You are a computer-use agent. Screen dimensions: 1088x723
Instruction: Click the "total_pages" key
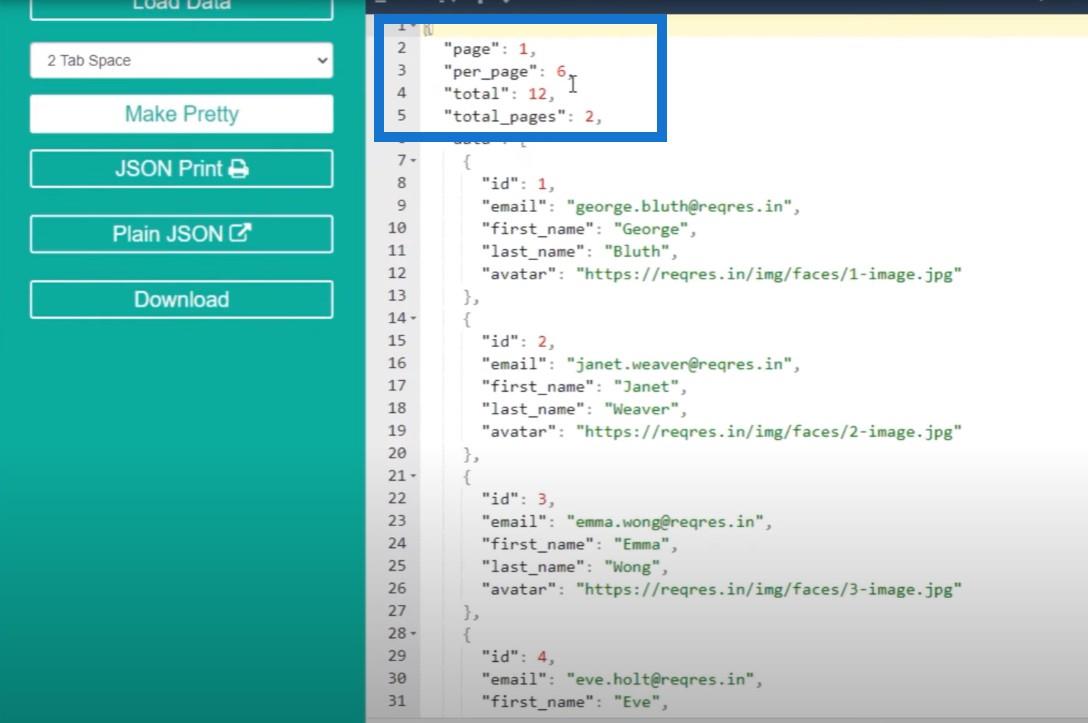[504, 117]
